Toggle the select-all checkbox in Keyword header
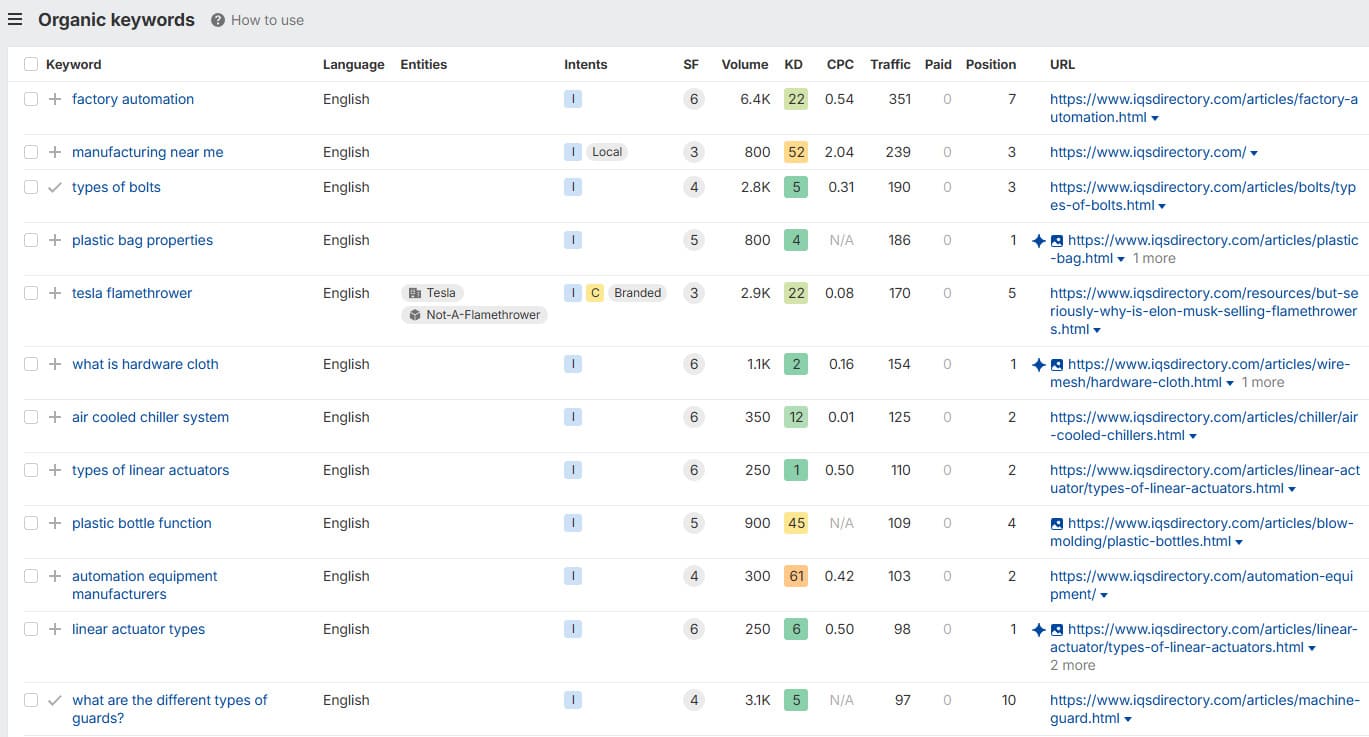The width and height of the screenshot is (1369, 737). 31,64
